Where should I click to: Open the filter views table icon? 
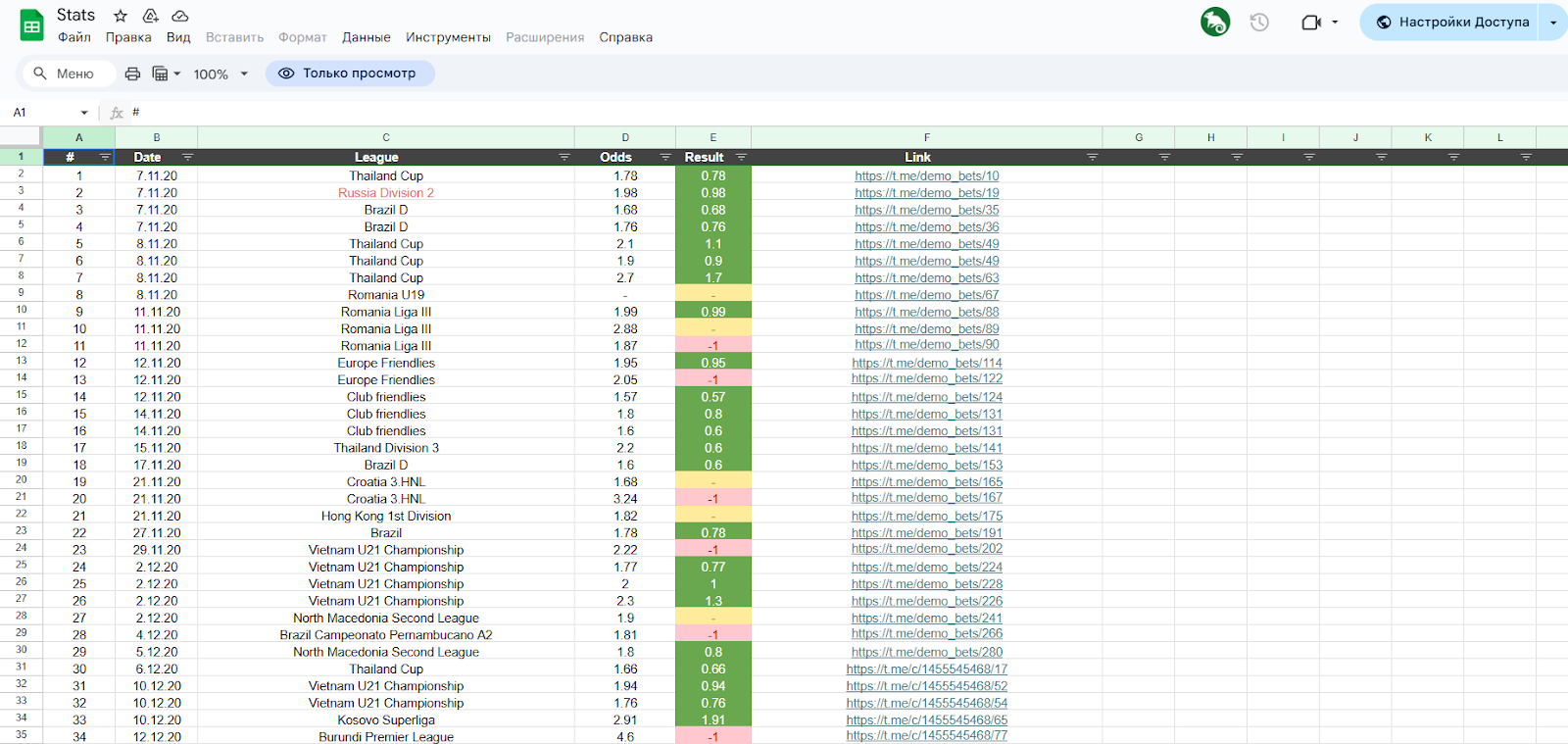(161, 74)
